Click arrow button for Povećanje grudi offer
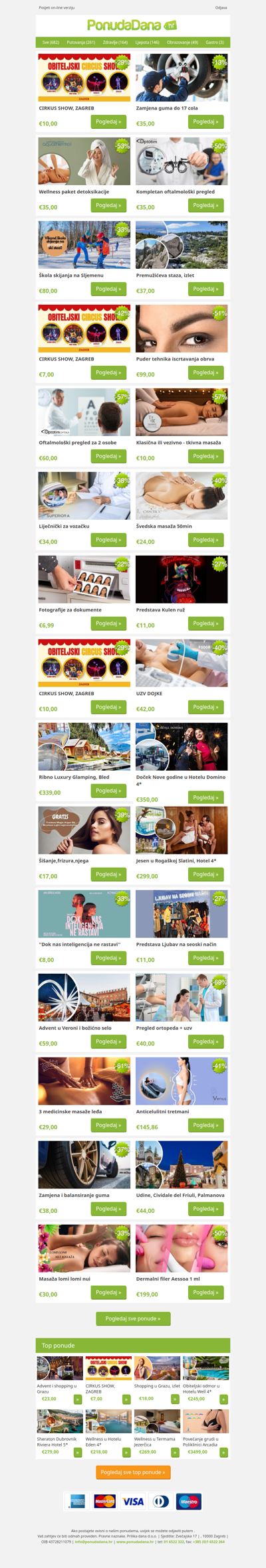266x1568 pixels. 224,1452
